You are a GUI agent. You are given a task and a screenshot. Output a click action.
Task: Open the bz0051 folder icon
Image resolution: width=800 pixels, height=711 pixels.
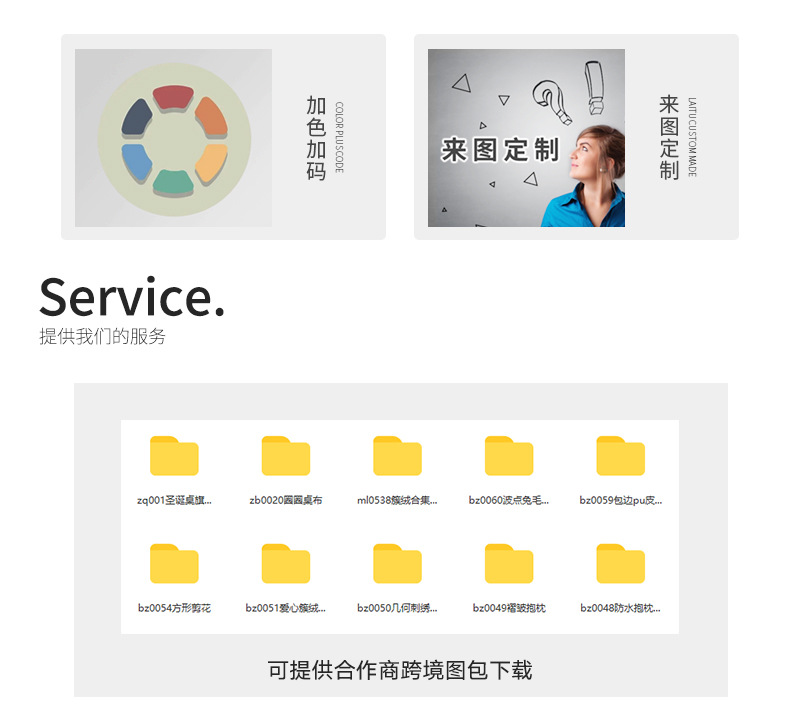(286, 564)
